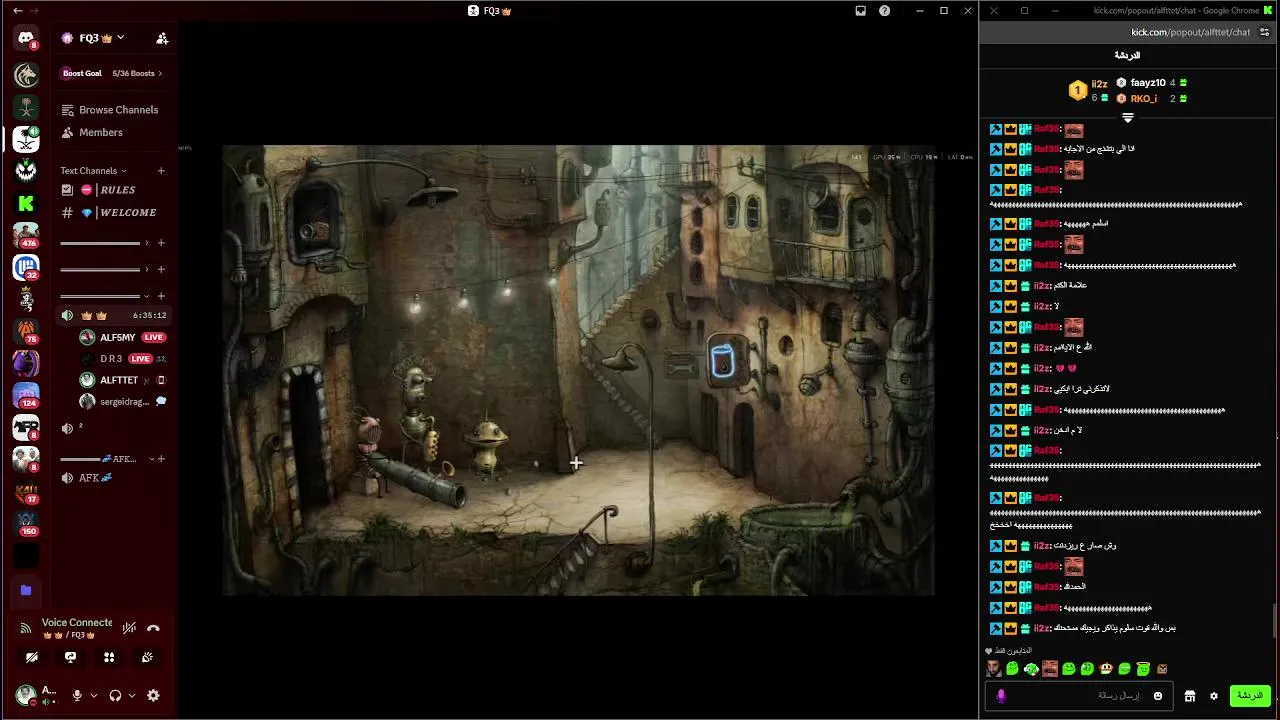Open the RULES channel

coord(110,190)
